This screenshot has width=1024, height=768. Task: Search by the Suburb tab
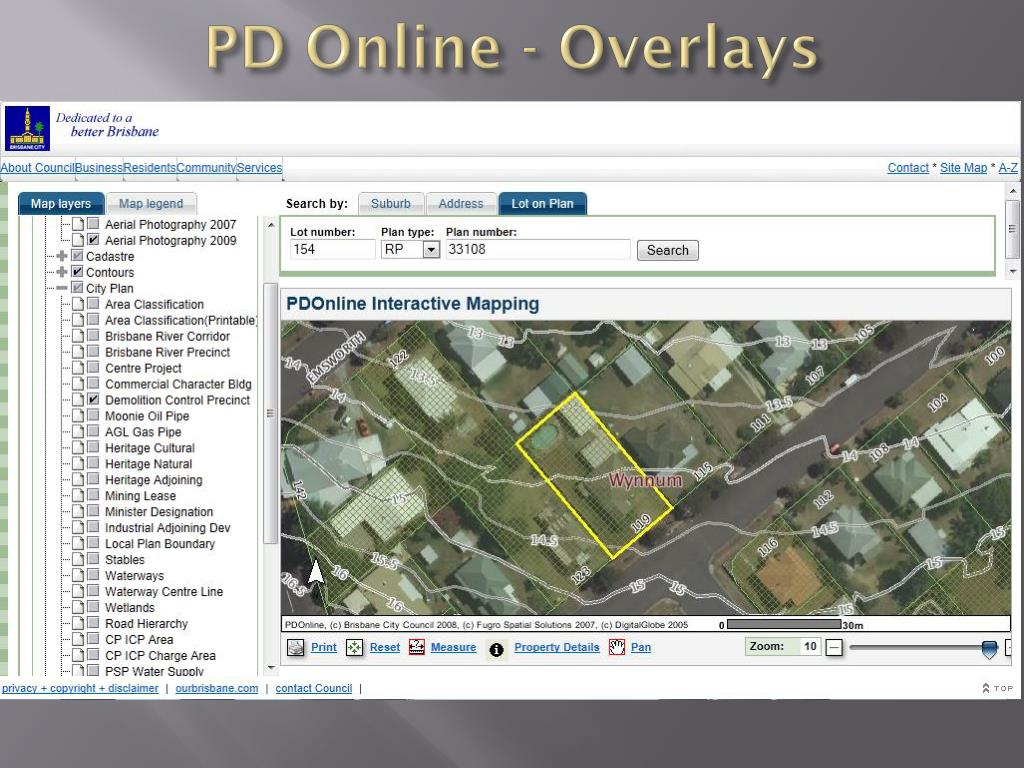391,204
